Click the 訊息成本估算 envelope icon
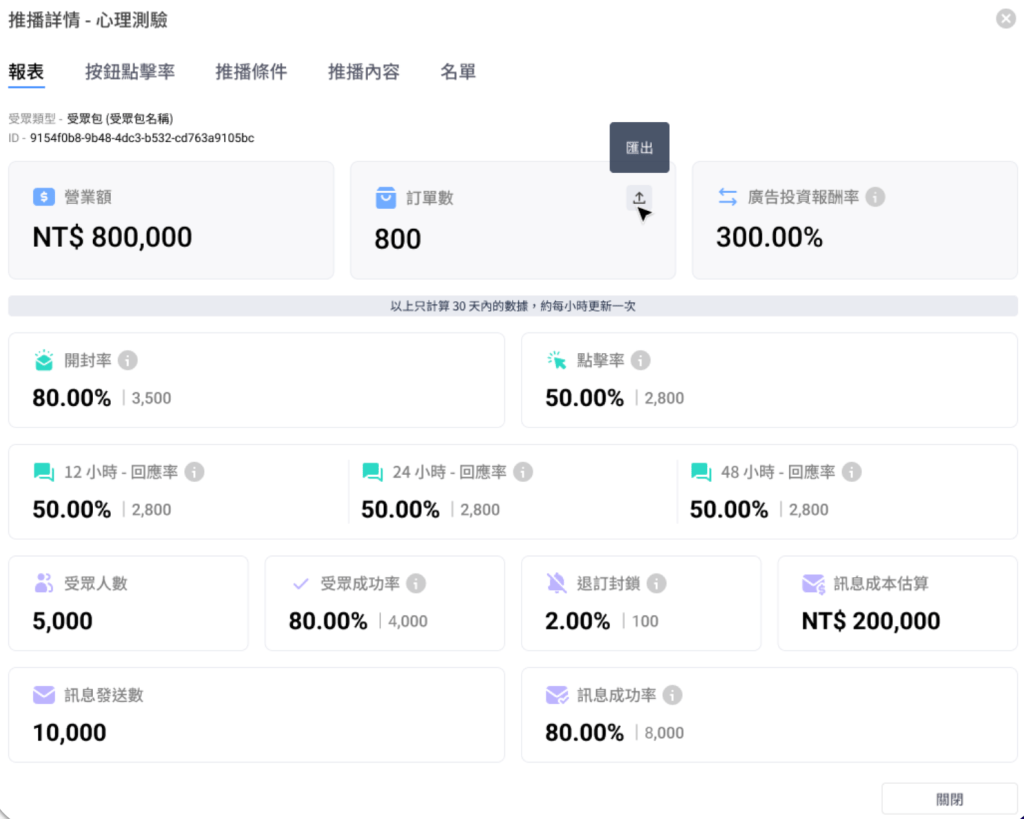 pos(814,583)
